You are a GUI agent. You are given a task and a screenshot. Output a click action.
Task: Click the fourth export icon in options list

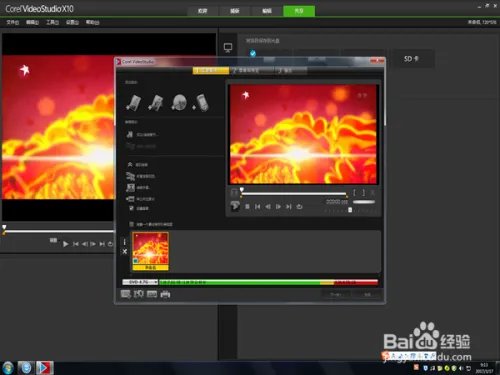pos(130,199)
